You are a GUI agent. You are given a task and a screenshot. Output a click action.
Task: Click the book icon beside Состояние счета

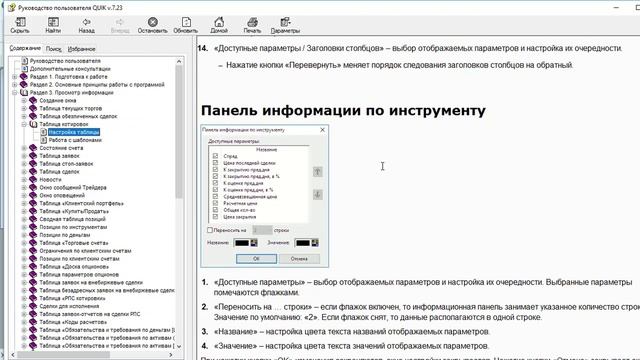[33, 148]
